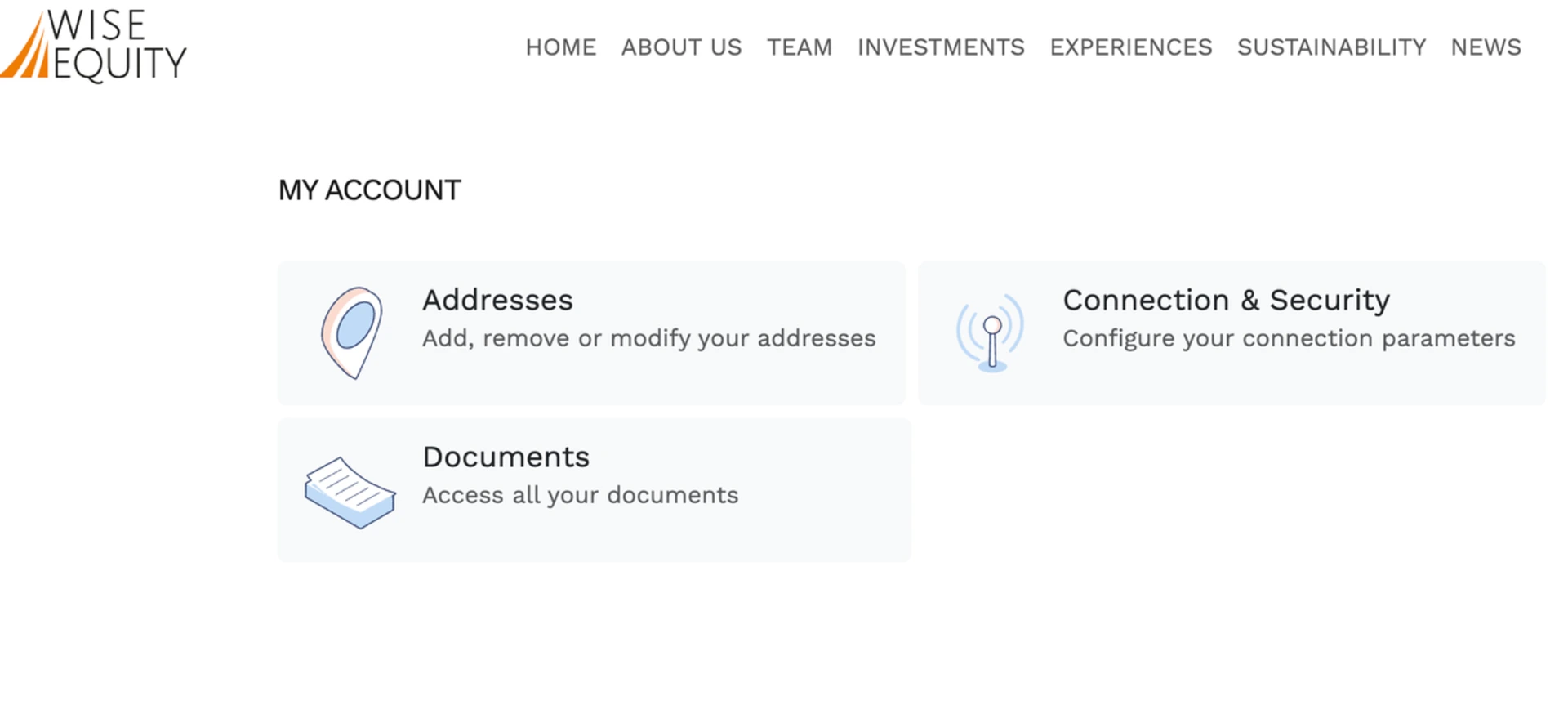Select EXPERIENCES in the navigation bar

click(x=1130, y=47)
